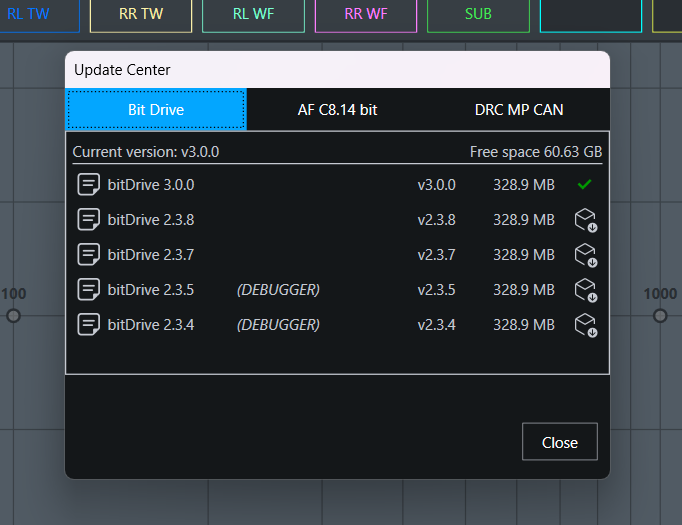The image size is (682, 525).
Task: Select the bitDrive 2.3.5 list row name
Action: 151,290
